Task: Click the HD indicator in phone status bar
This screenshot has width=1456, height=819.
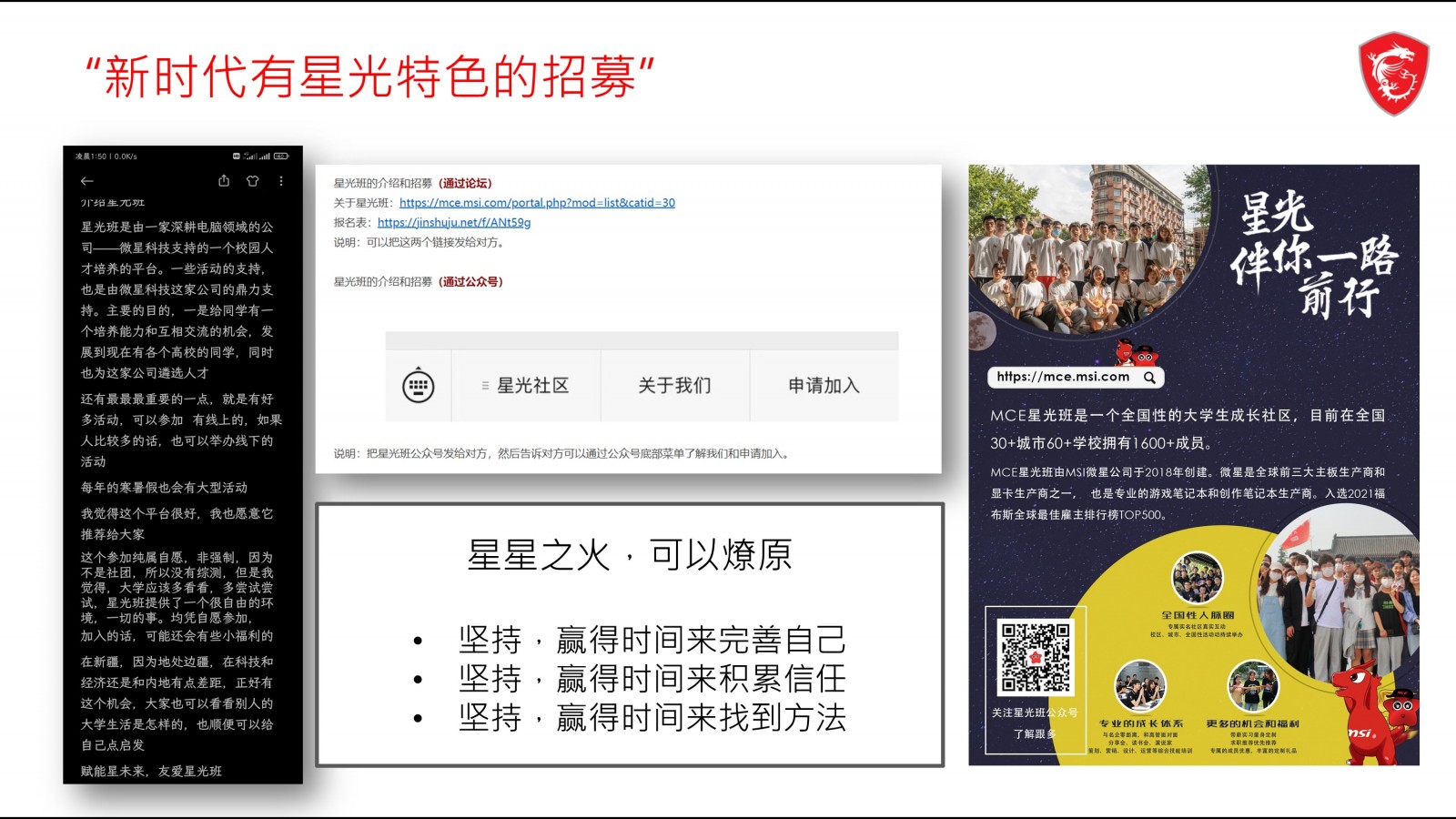Action: pyautogui.click(x=237, y=157)
